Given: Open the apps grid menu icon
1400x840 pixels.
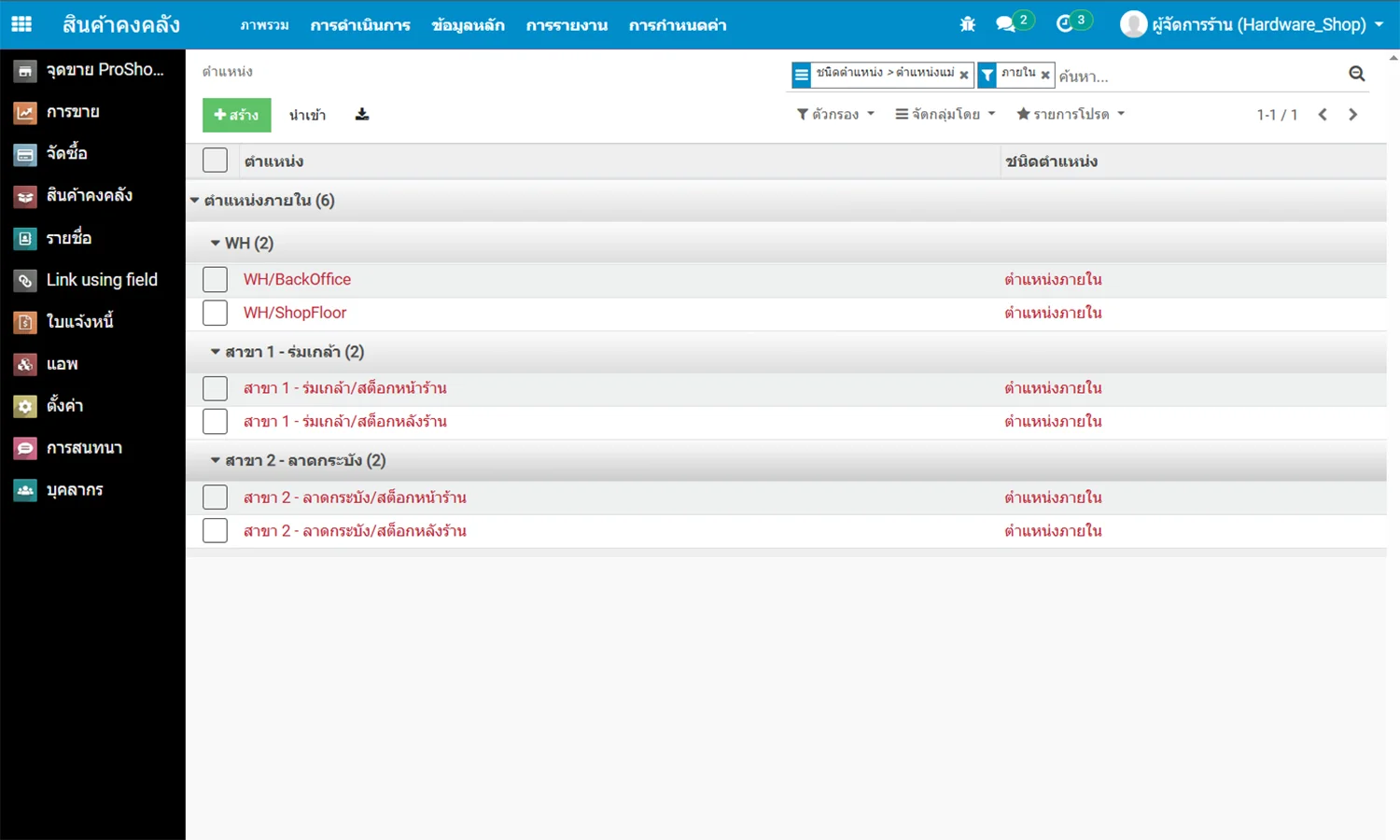Looking at the screenshot, I should click(21, 24).
